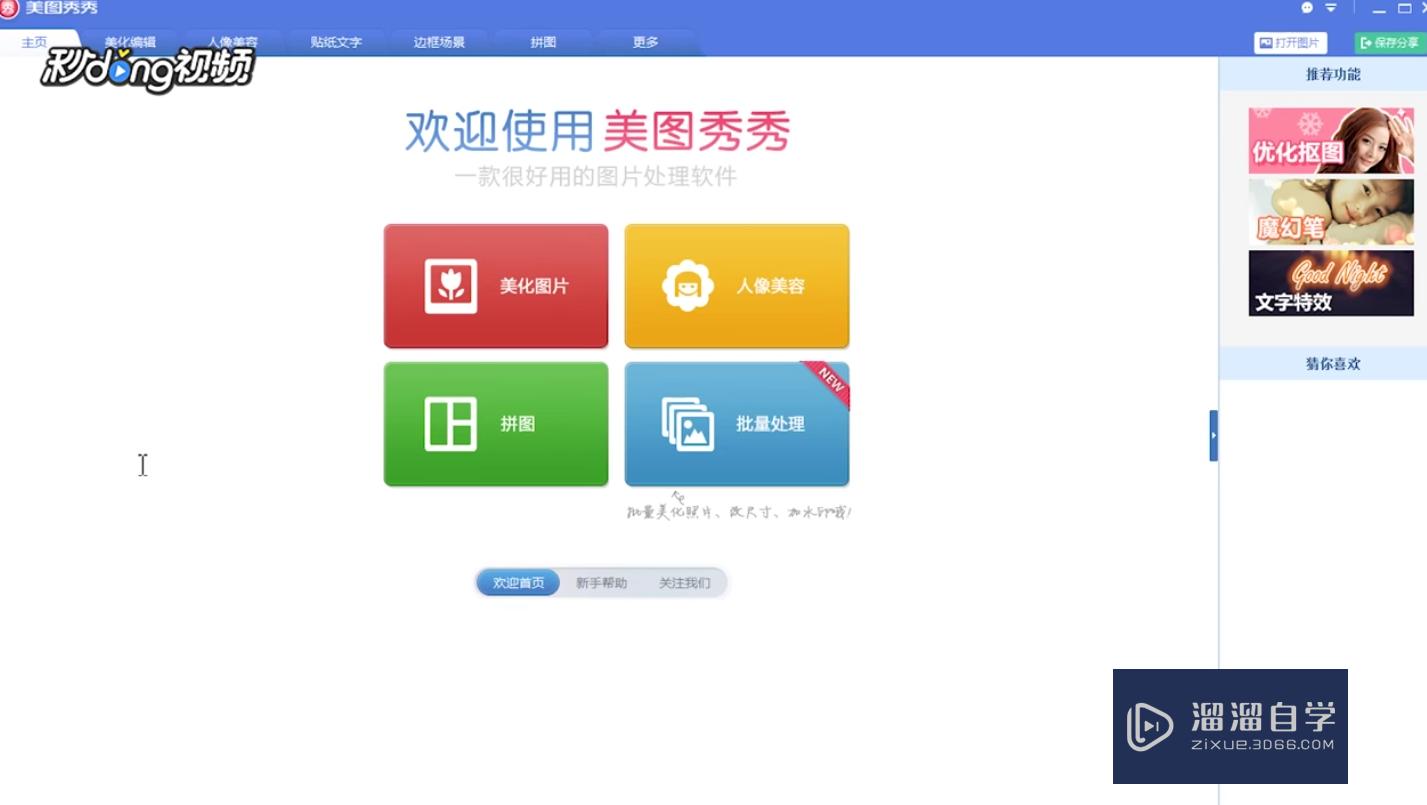Collapse the right sidebar panel handle

pyautogui.click(x=1213, y=435)
